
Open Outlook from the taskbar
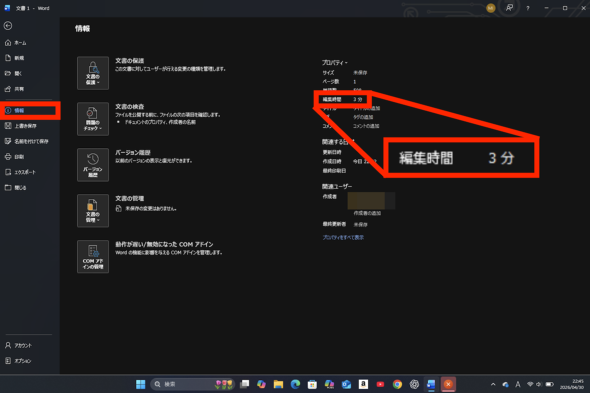(346, 384)
